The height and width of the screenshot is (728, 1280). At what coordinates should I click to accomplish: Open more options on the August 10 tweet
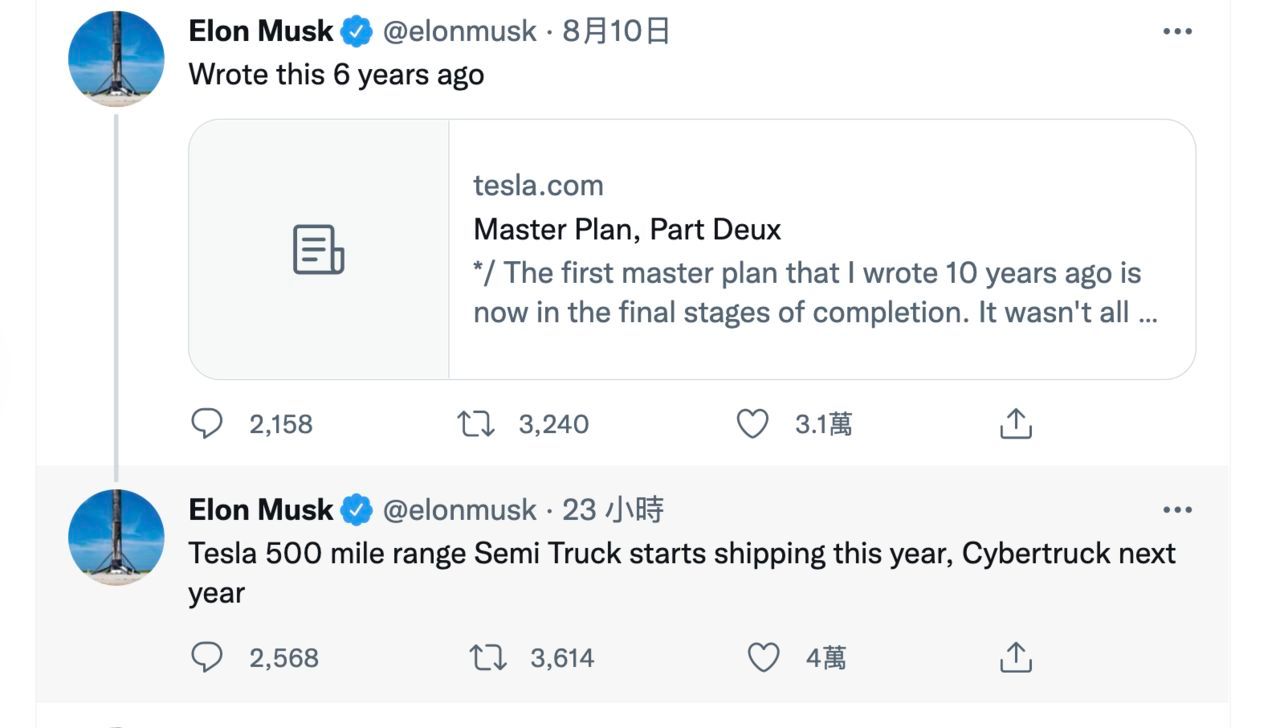(x=1177, y=32)
